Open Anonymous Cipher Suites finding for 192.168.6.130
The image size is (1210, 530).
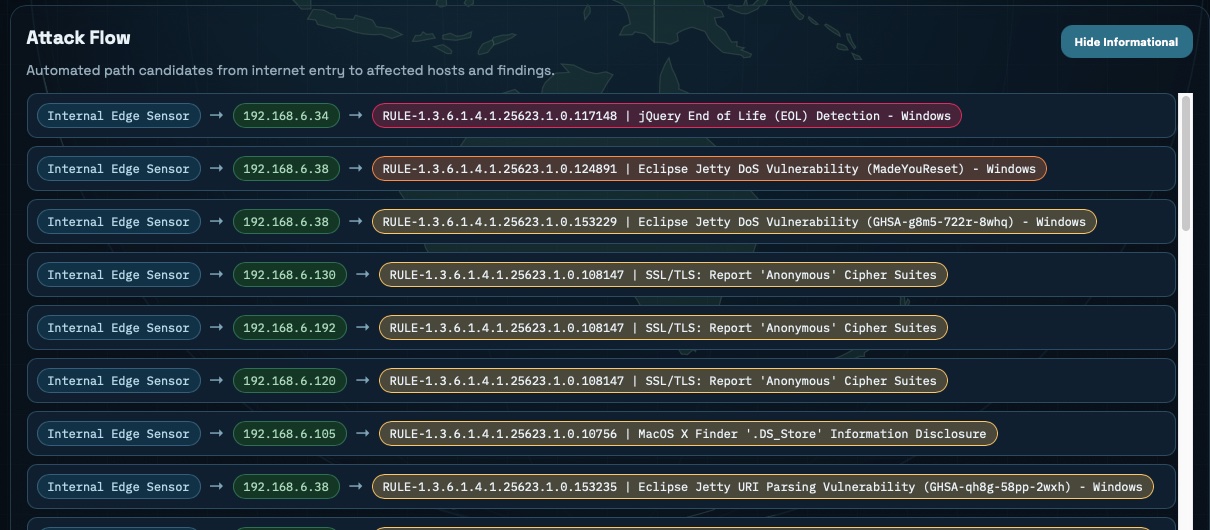click(662, 275)
